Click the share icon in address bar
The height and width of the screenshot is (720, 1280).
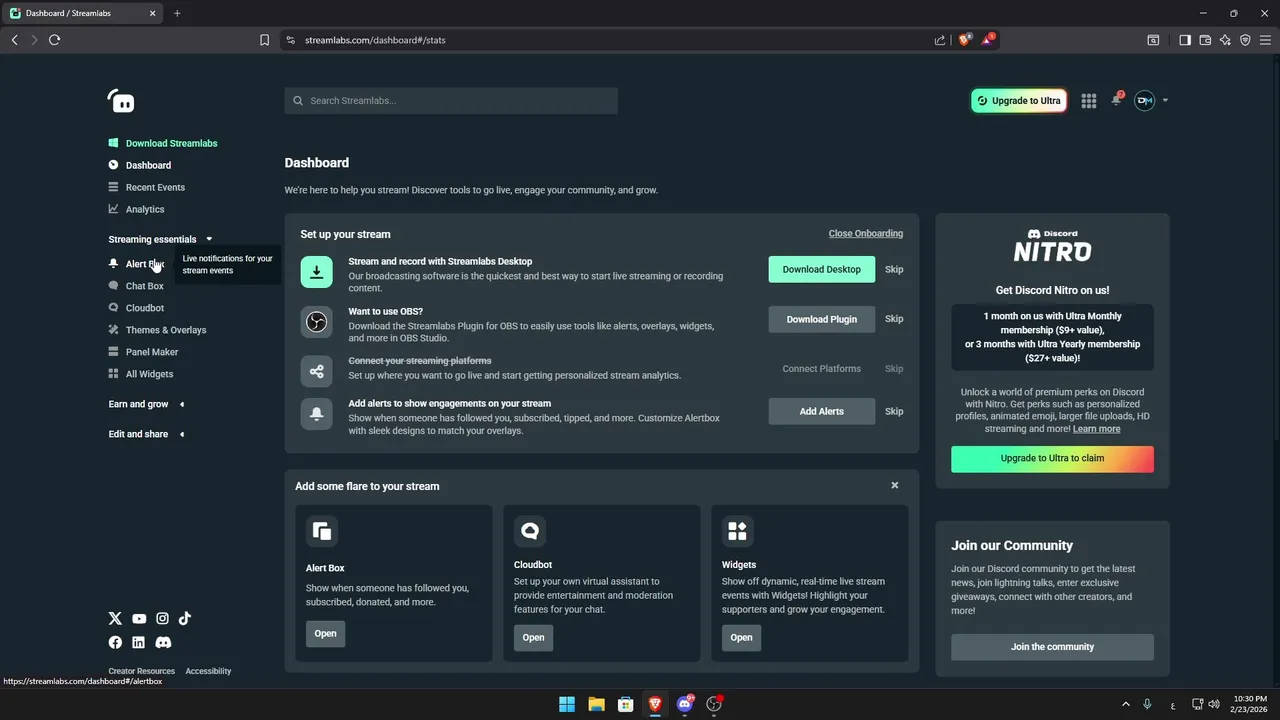940,40
